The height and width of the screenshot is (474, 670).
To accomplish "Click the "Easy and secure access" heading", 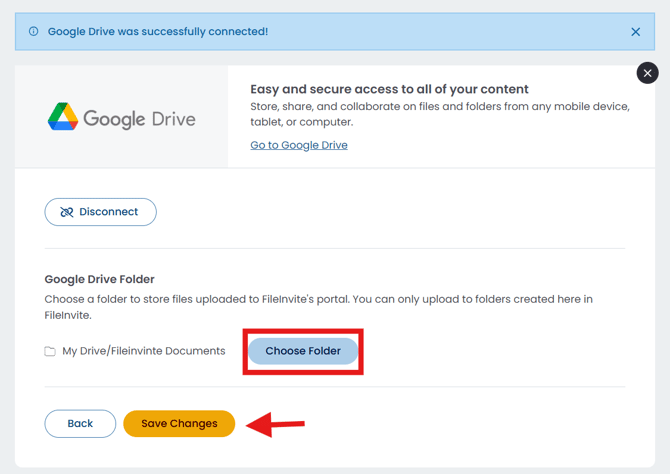I will pyautogui.click(x=389, y=89).
